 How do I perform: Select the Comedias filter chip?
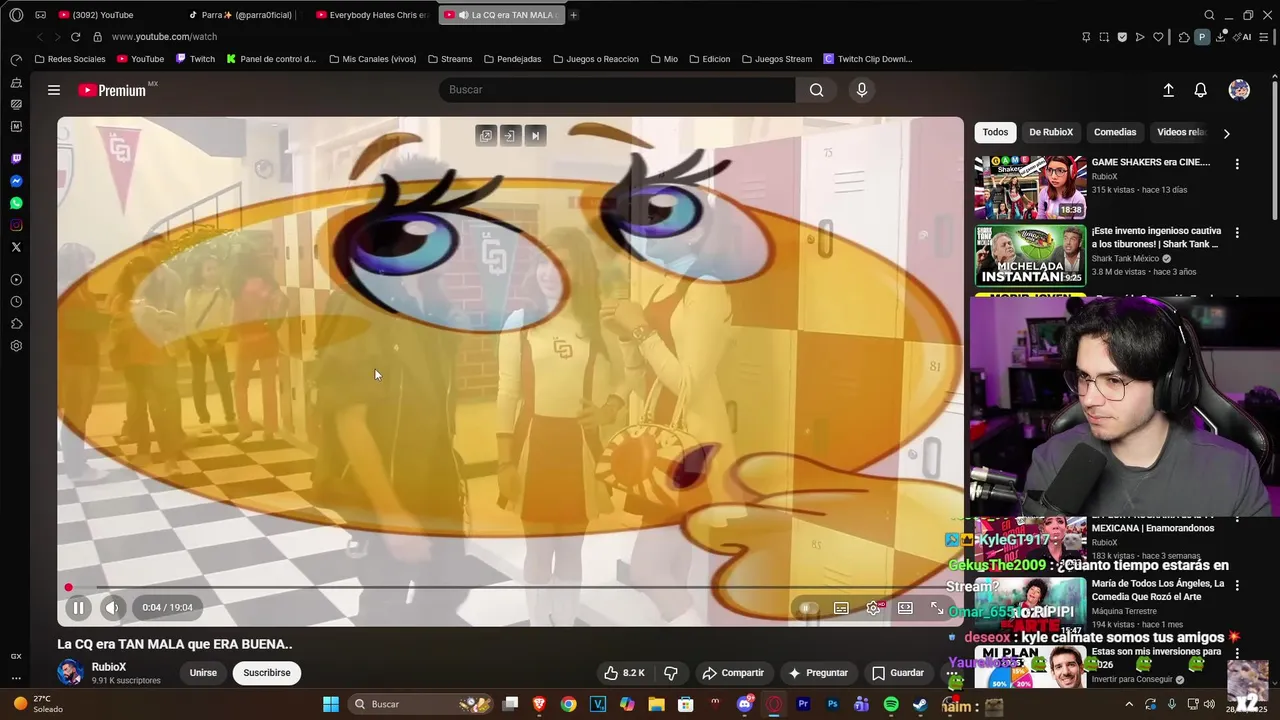click(x=1115, y=132)
